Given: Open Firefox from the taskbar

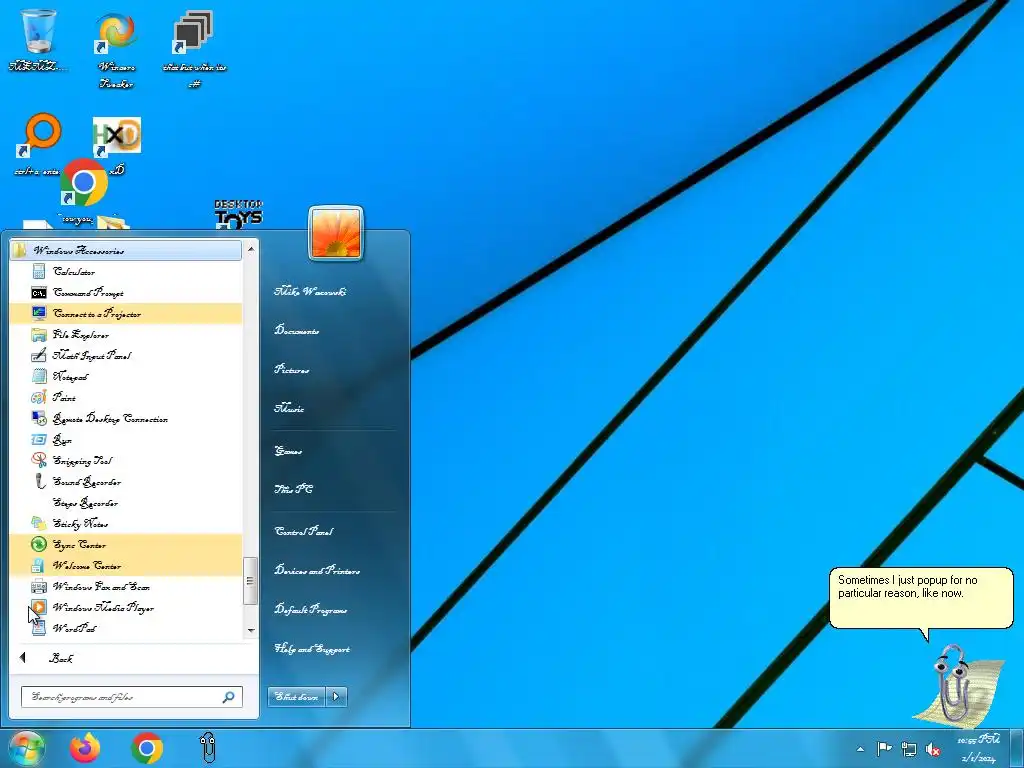Looking at the screenshot, I should (x=85, y=748).
